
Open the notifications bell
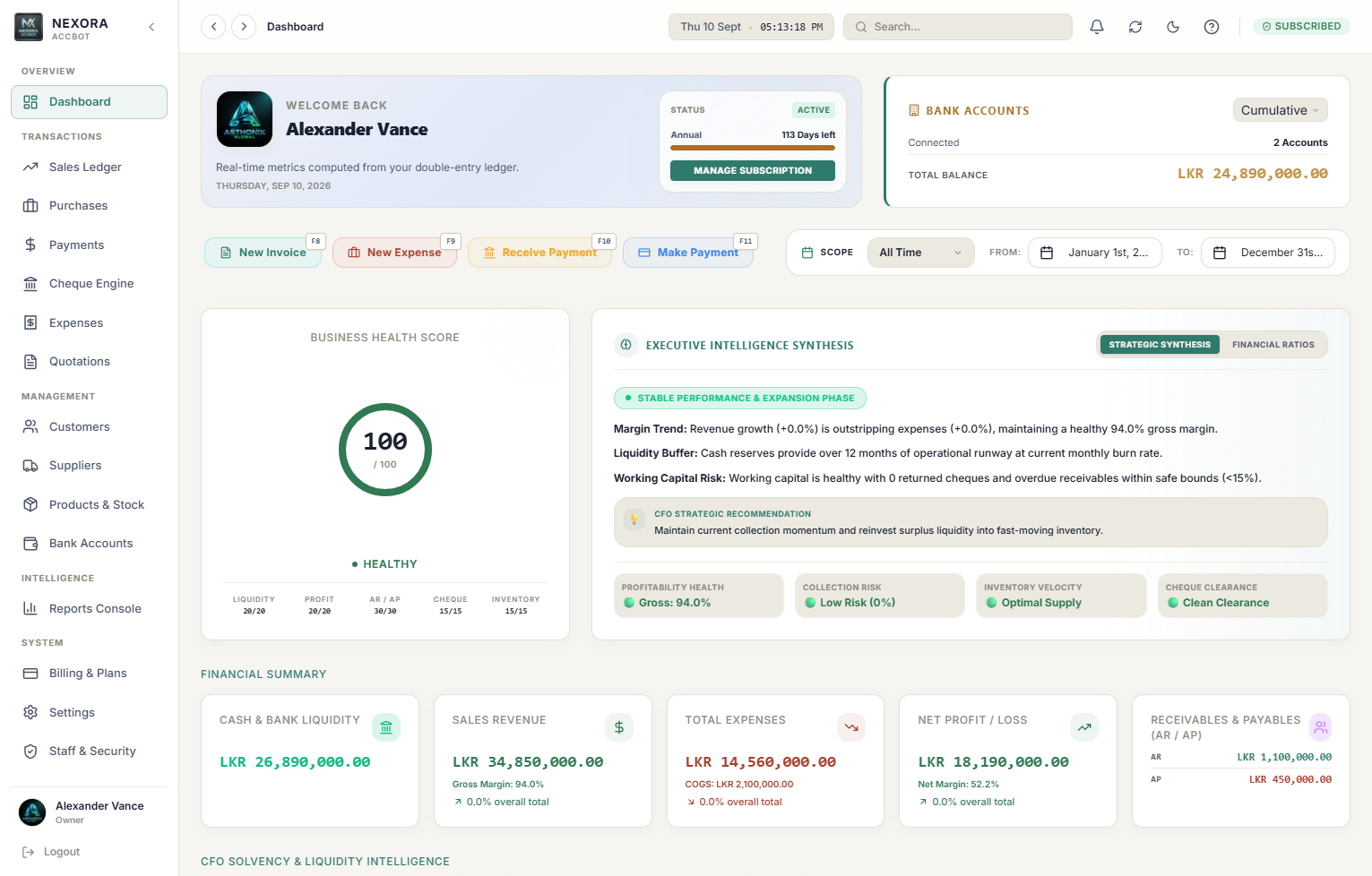coord(1097,27)
